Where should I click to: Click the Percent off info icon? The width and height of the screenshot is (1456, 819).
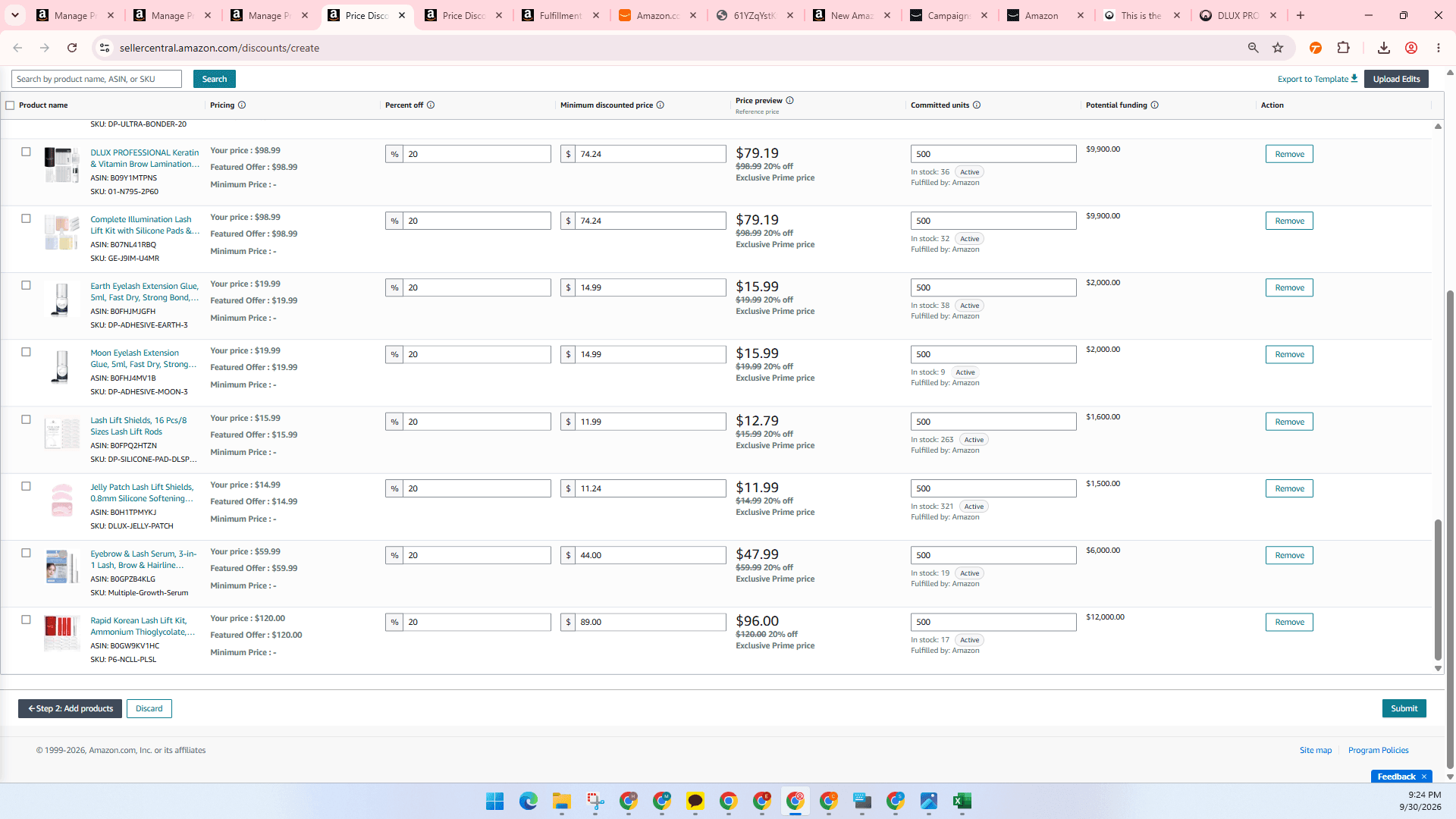point(431,105)
